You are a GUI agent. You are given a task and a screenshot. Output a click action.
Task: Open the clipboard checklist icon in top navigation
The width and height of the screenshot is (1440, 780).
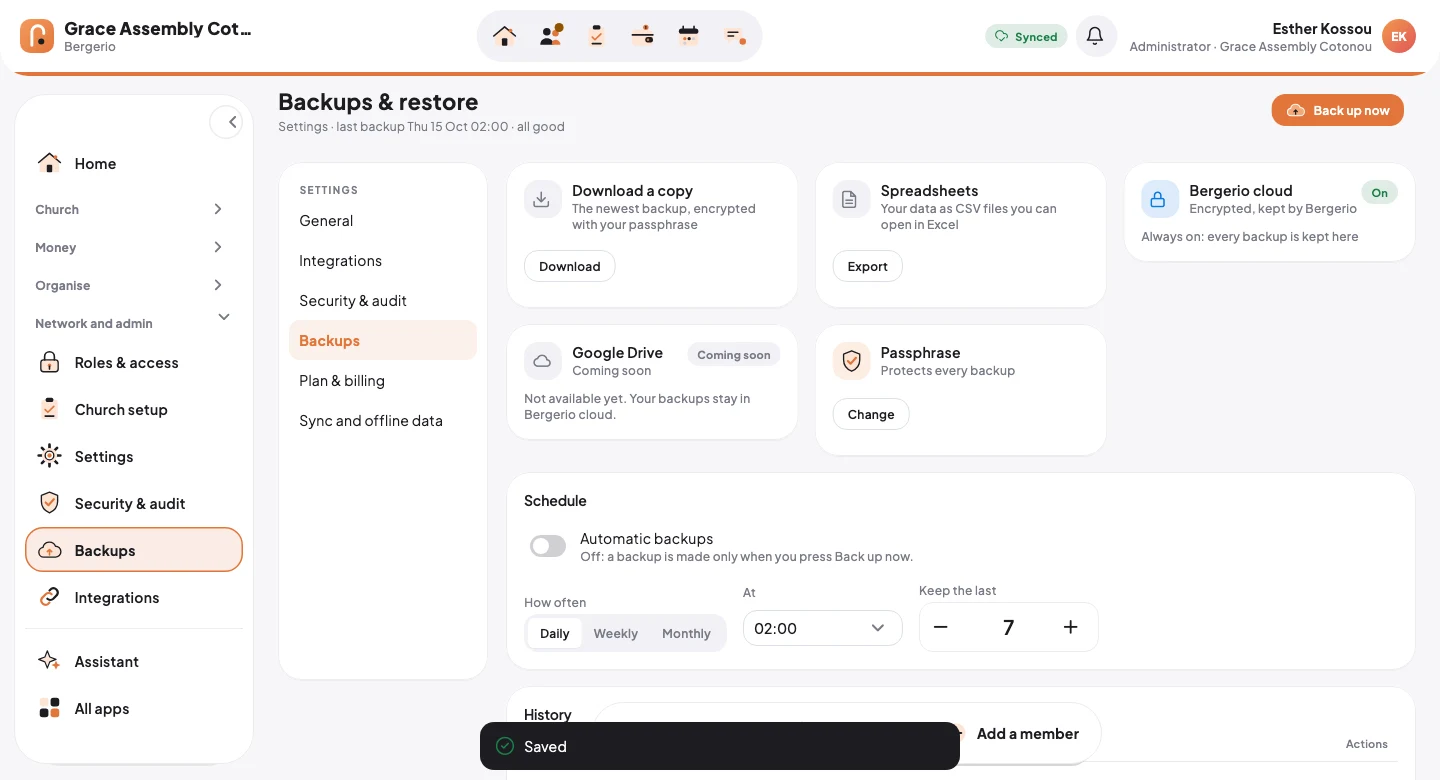pos(597,36)
